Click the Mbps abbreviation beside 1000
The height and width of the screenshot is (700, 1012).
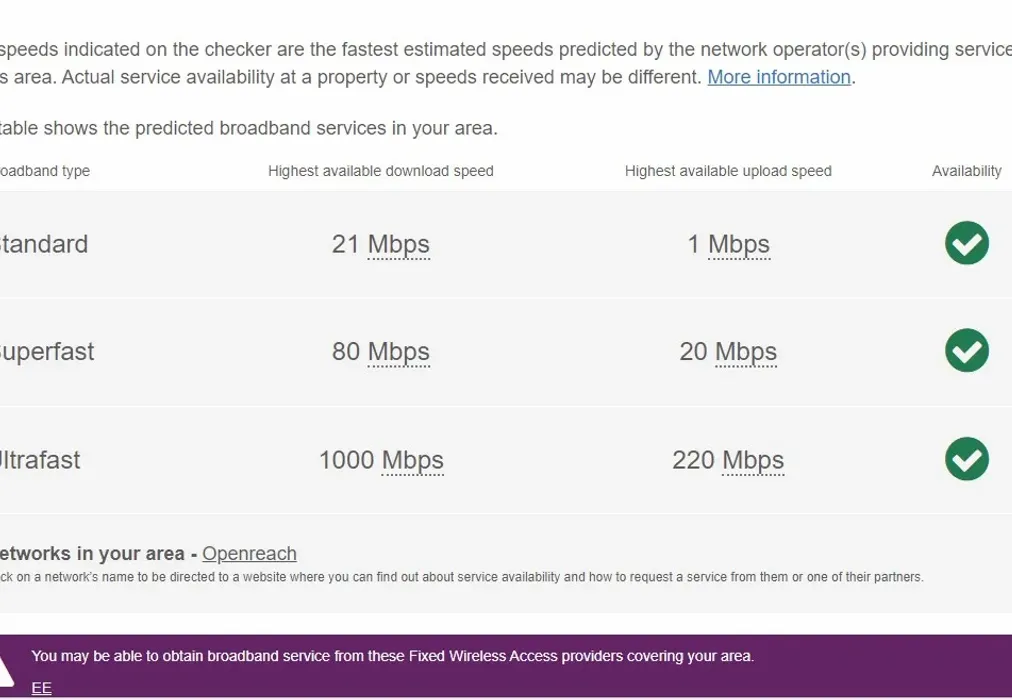[x=413, y=460]
